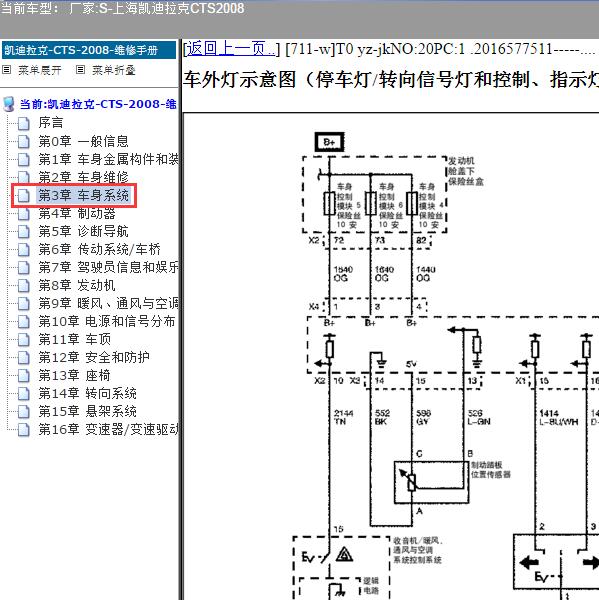
Task: Open 第9章 暖风、通风与空调
Action: [x=108, y=303]
